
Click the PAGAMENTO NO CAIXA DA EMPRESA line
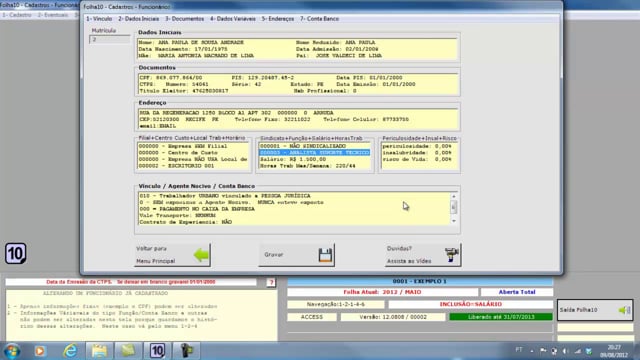click(197, 209)
